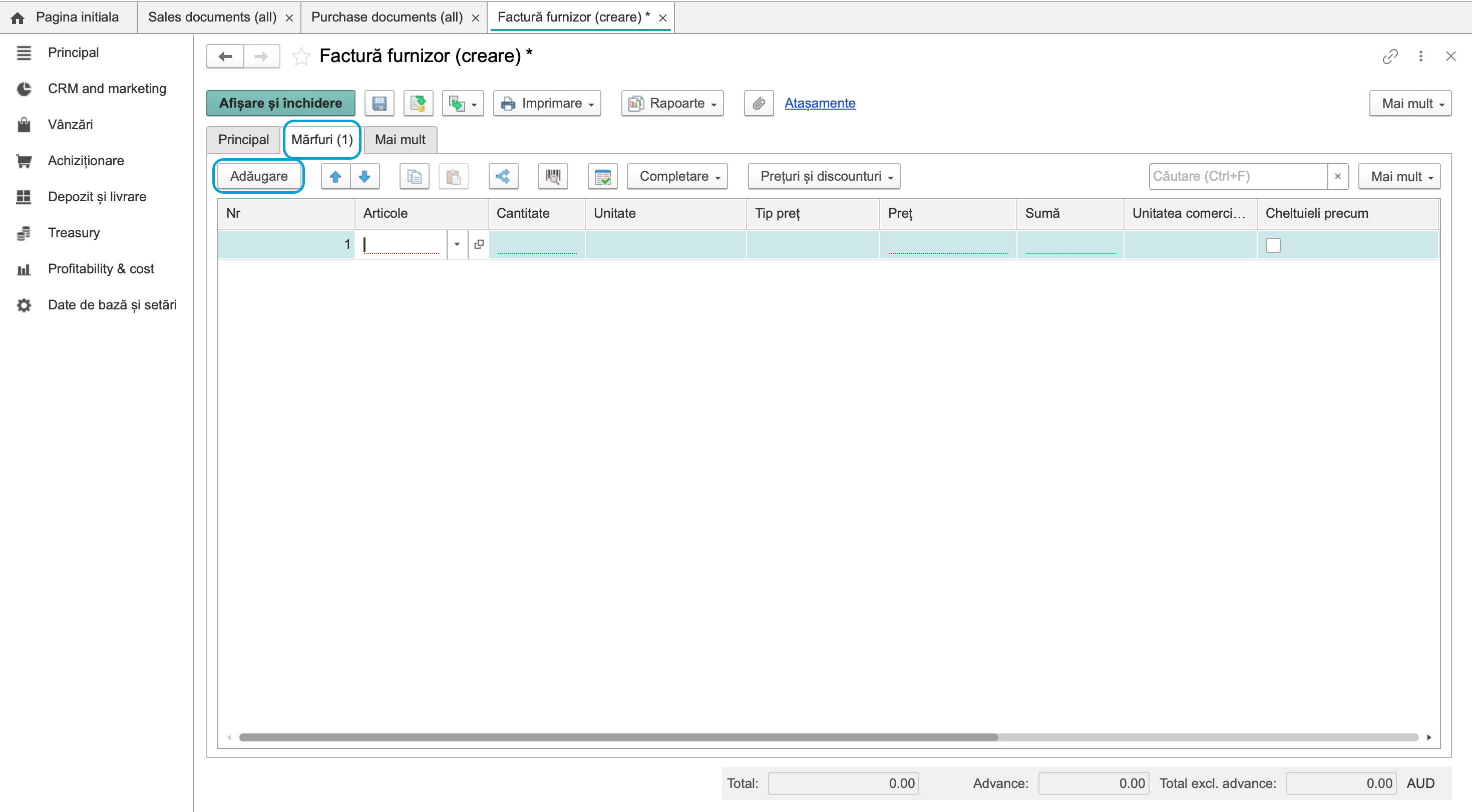Click the post document icon
Viewport: 1472px width, 812px height.
click(418, 104)
